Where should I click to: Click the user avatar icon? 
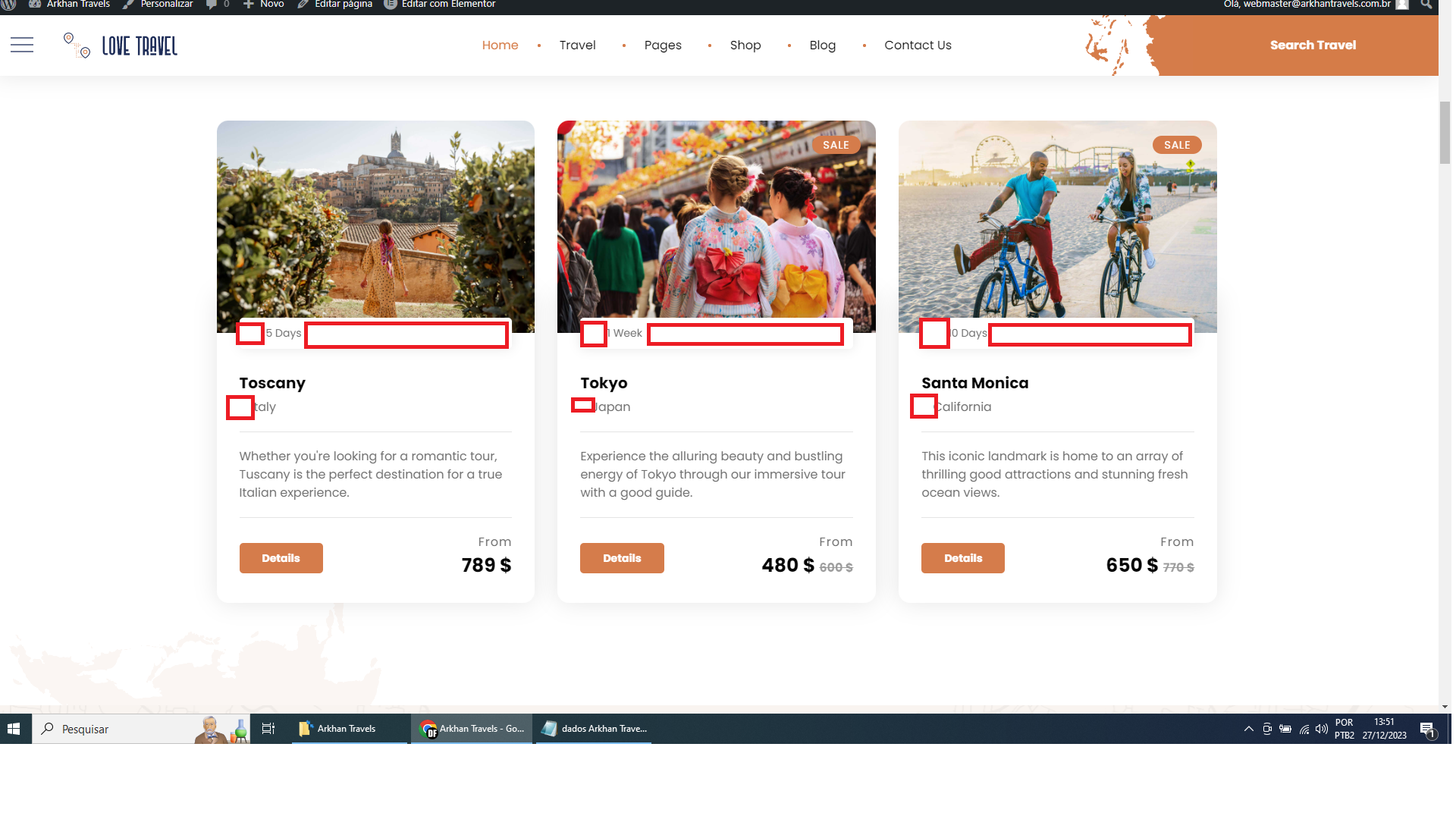[x=1402, y=5]
